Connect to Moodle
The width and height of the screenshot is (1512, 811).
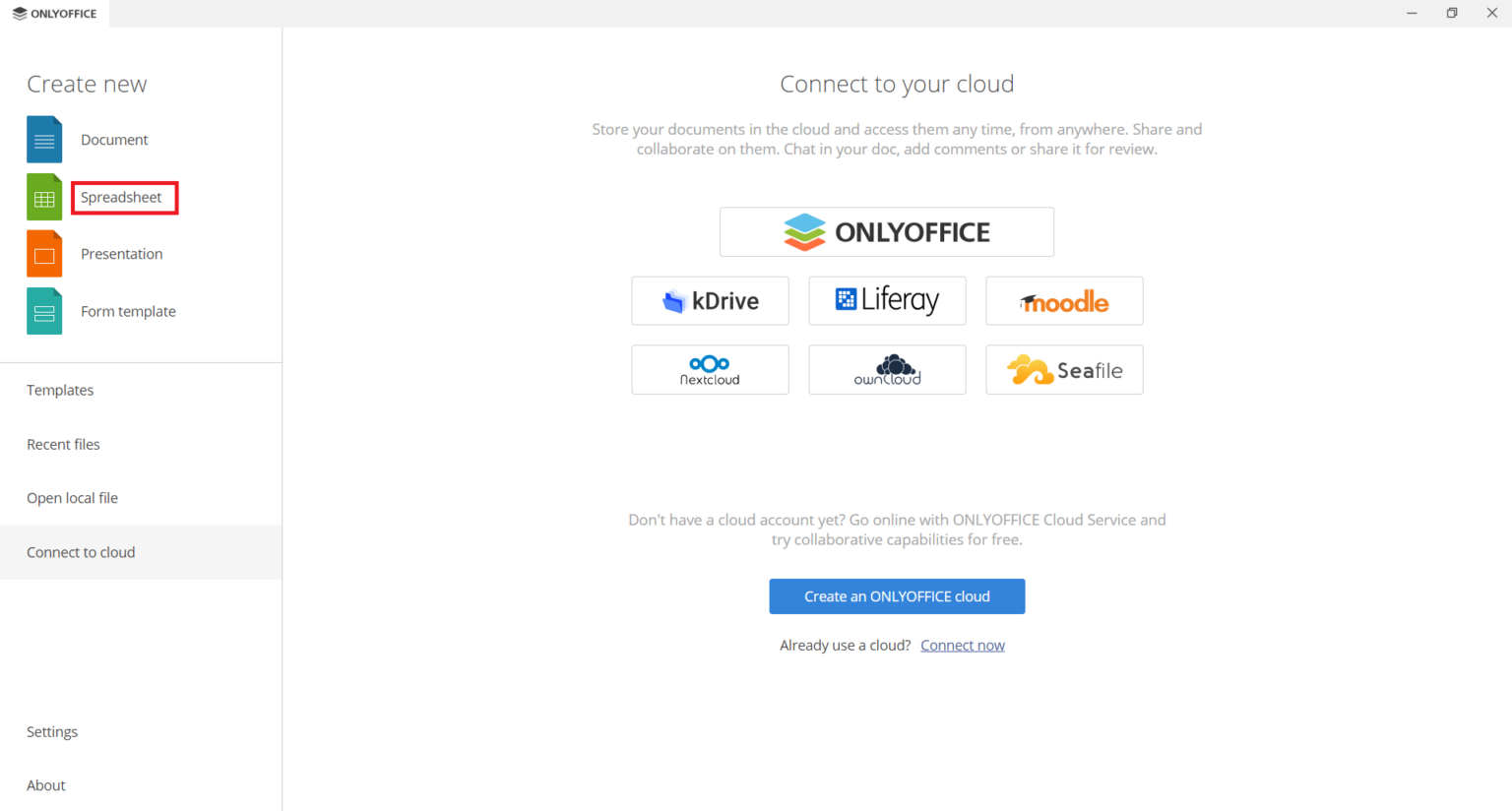coord(1064,300)
